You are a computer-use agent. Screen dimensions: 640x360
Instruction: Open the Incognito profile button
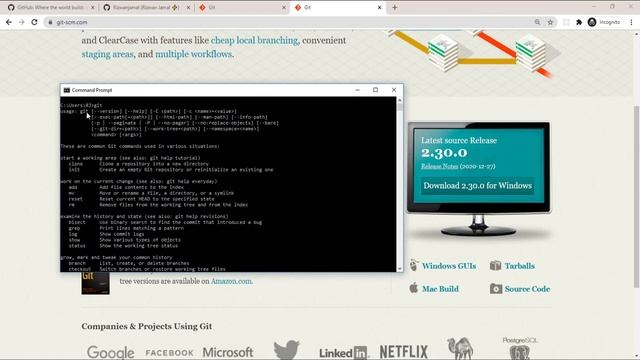604,22
